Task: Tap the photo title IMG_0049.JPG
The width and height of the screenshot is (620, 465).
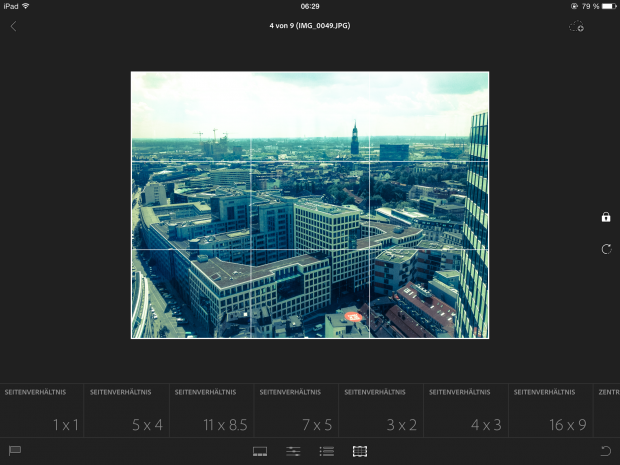Action: pyautogui.click(x=310, y=26)
